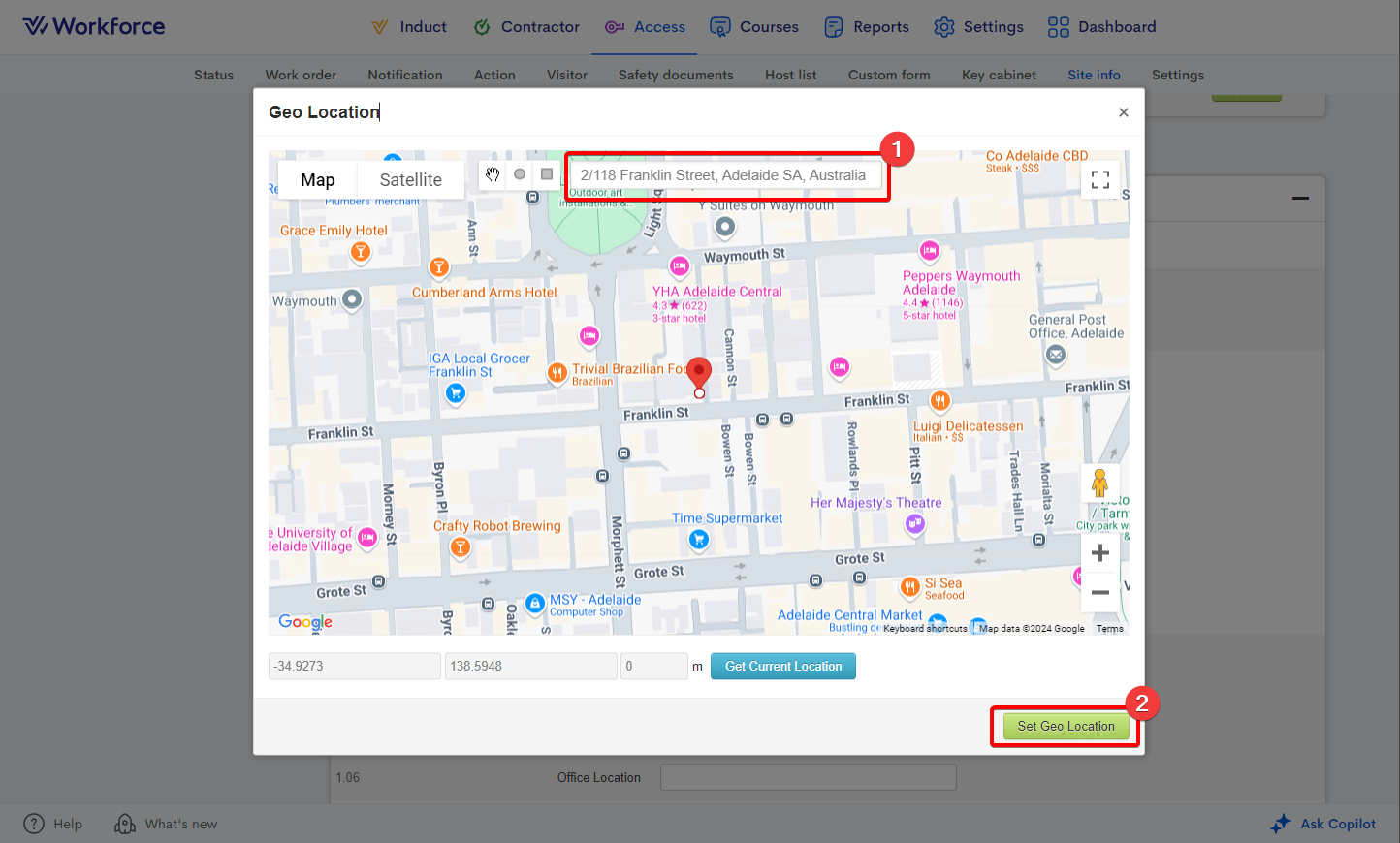Click the Office Location input field
The width and height of the screenshot is (1400, 843).
pos(808,777)
